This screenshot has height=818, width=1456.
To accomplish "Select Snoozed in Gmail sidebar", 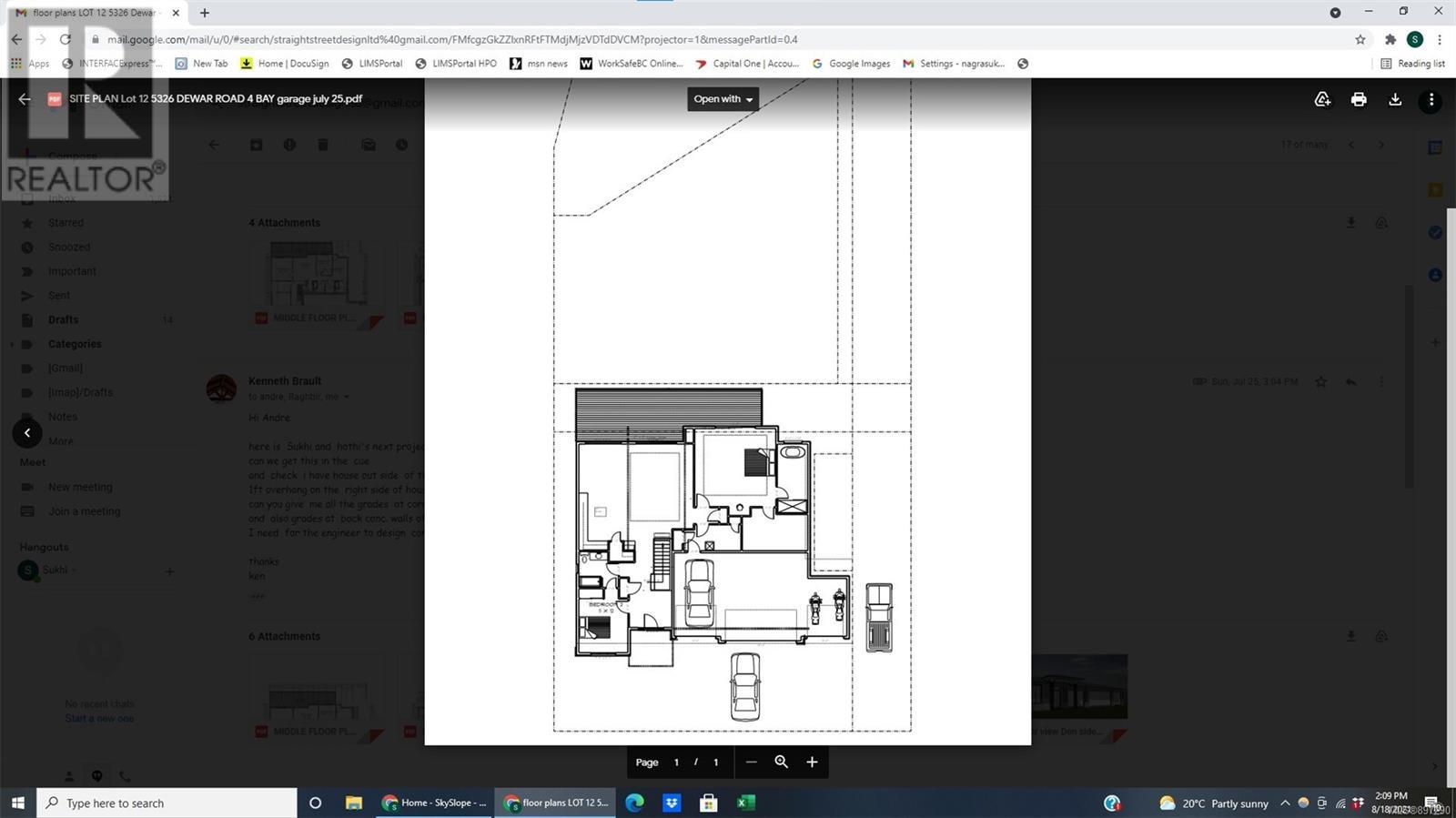I will click(69, 247).
